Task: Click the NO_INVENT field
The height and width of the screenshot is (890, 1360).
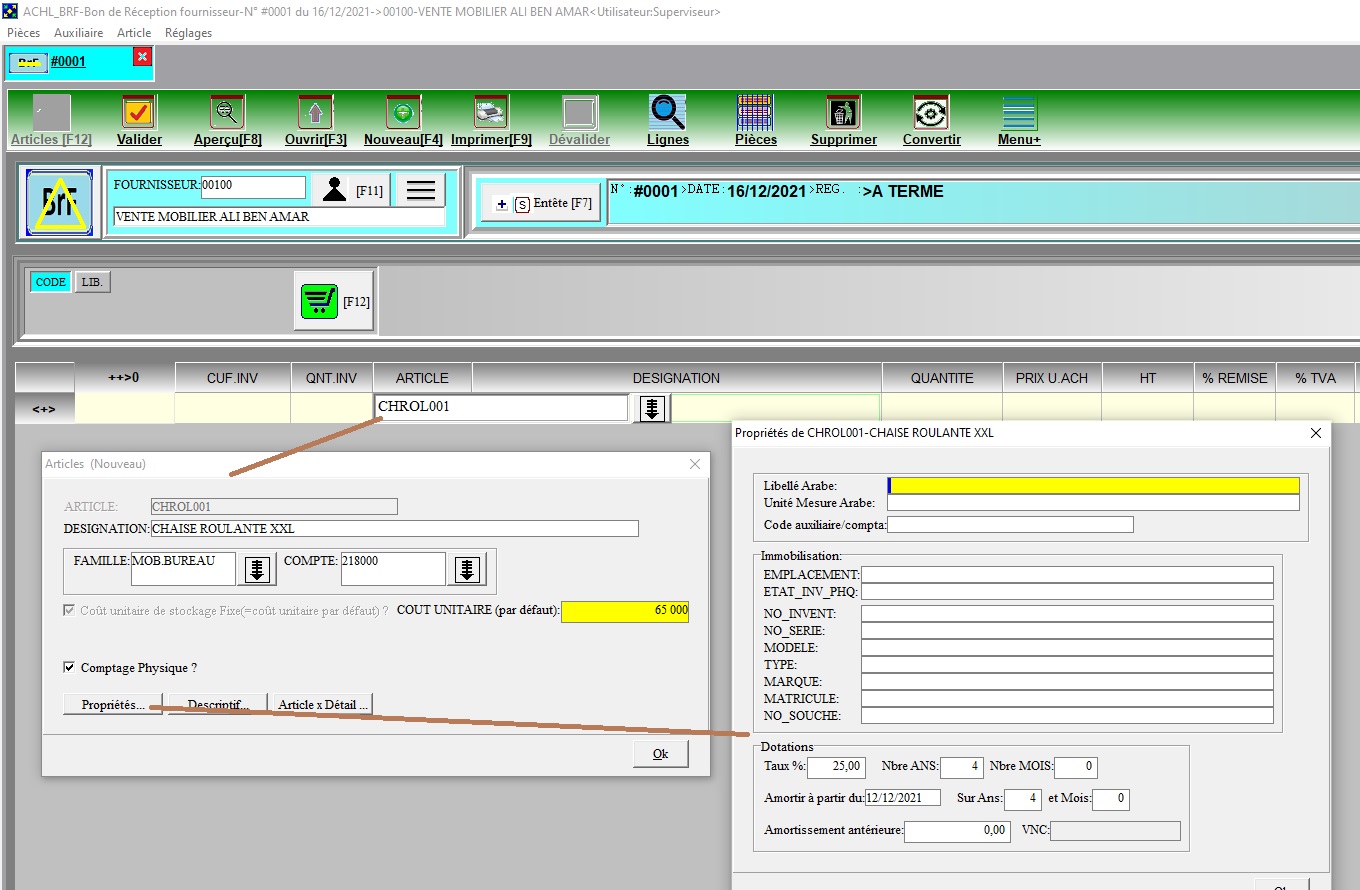Action: pyautogui.click(x=1067, y=614)
